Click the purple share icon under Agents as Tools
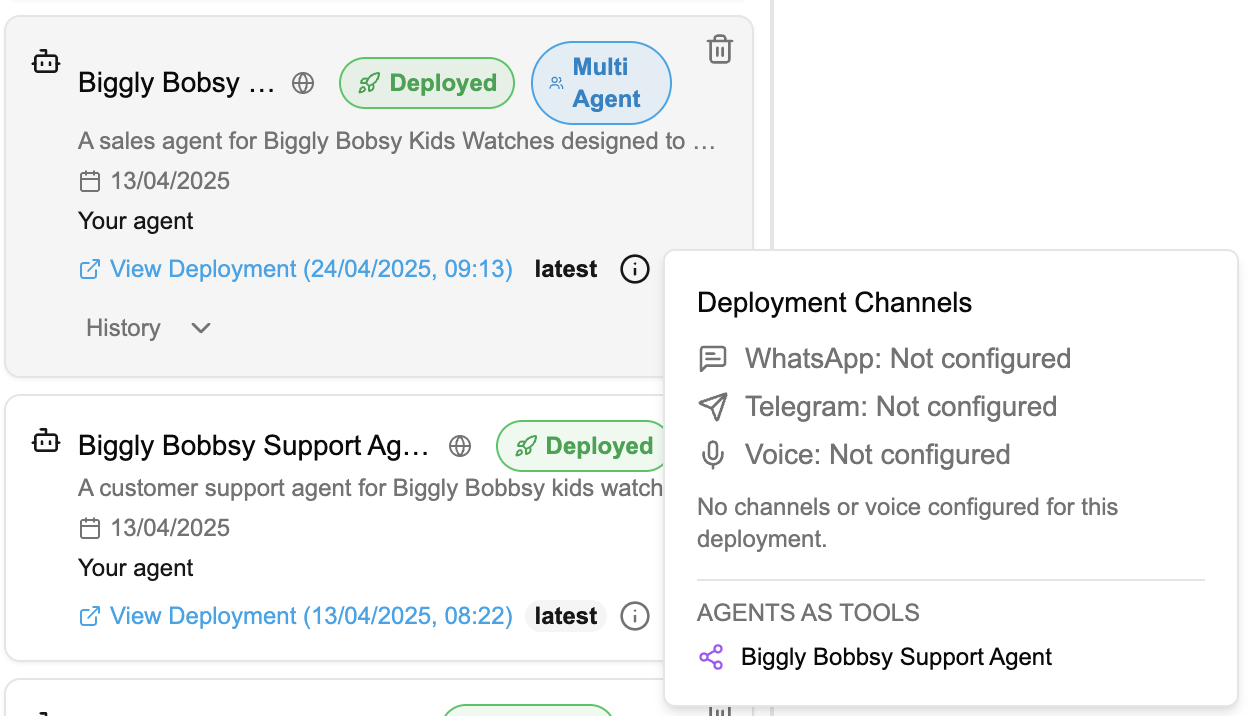Image resolution: width=1248 pixels, height=716 pixels. pyautogui.click(x=711, y=657)
